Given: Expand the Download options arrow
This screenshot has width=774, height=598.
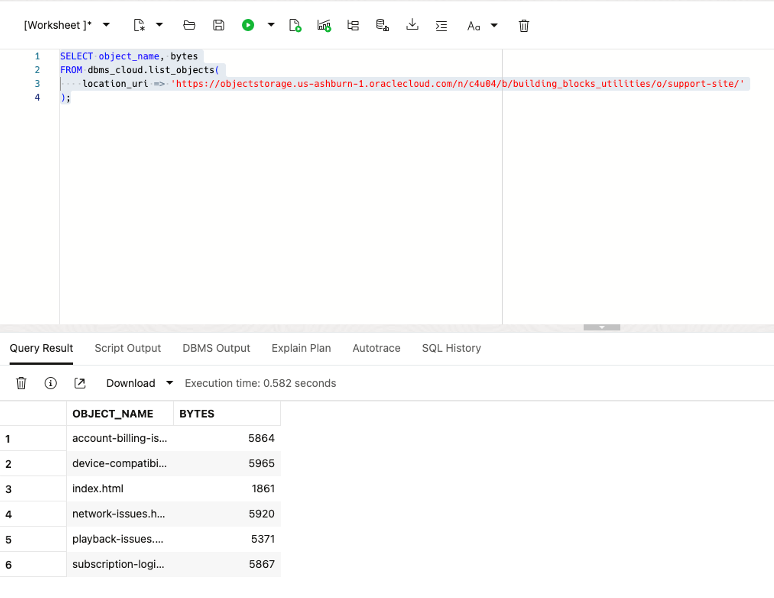Looking at the screenshot, I should (169, 383).
